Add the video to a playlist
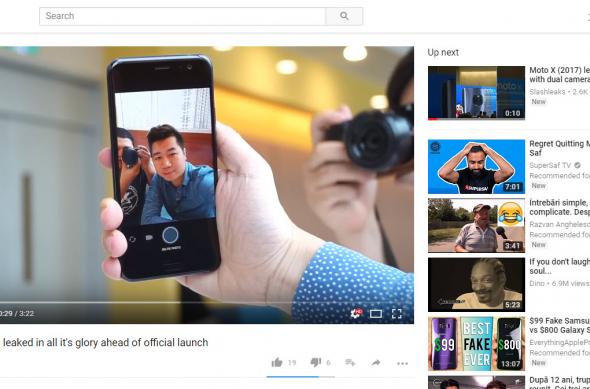590x389 pixels. pyautogui.click(x=350, y=363)
